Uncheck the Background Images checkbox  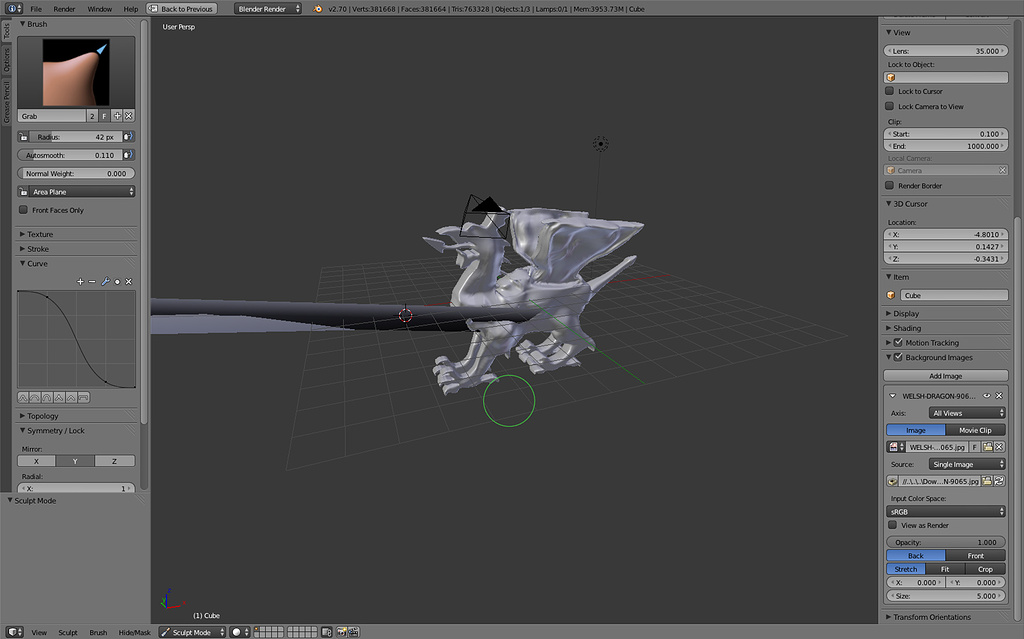[x=898, y=357]
